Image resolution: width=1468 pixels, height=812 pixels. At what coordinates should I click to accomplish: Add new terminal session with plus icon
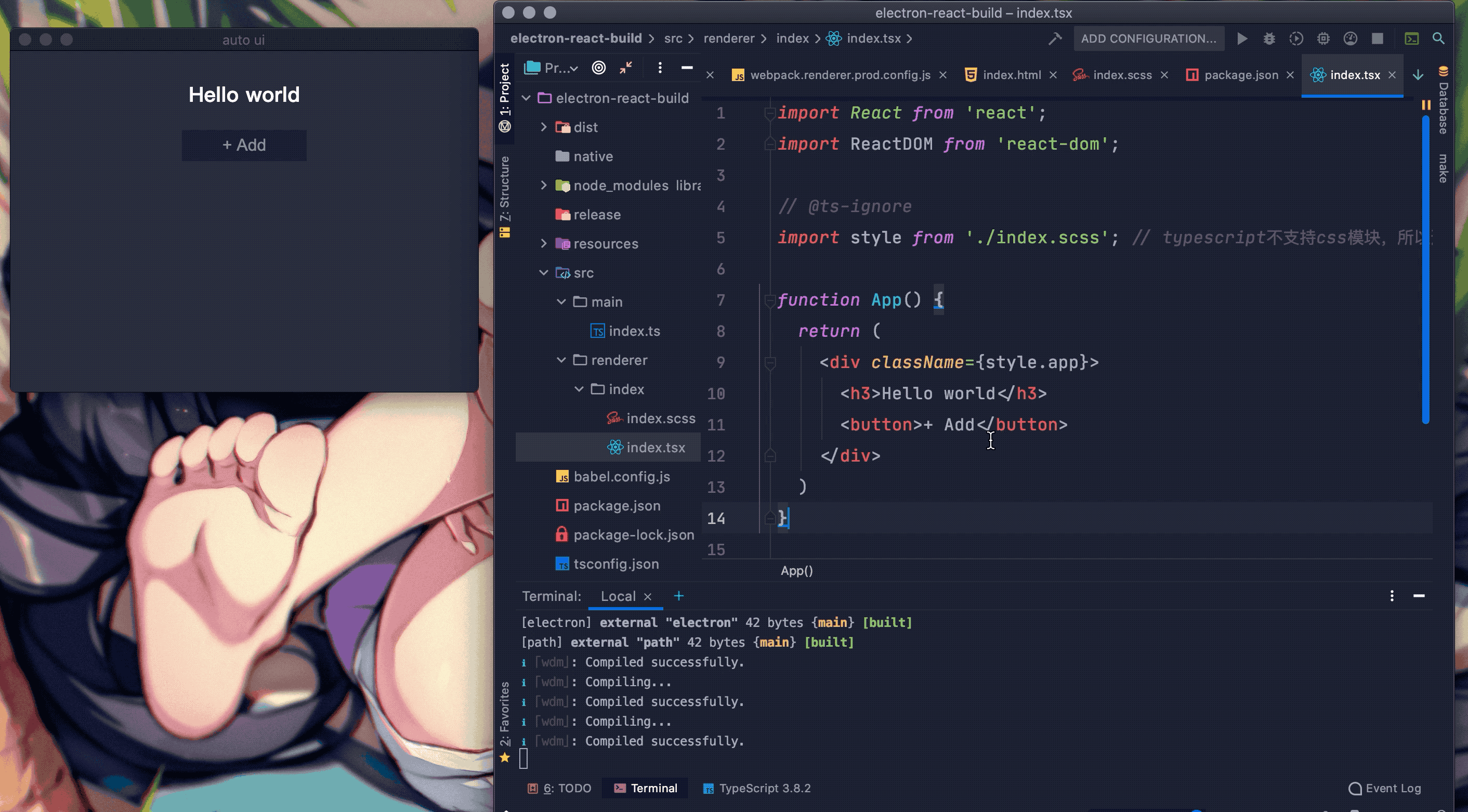tap(678, 596)
